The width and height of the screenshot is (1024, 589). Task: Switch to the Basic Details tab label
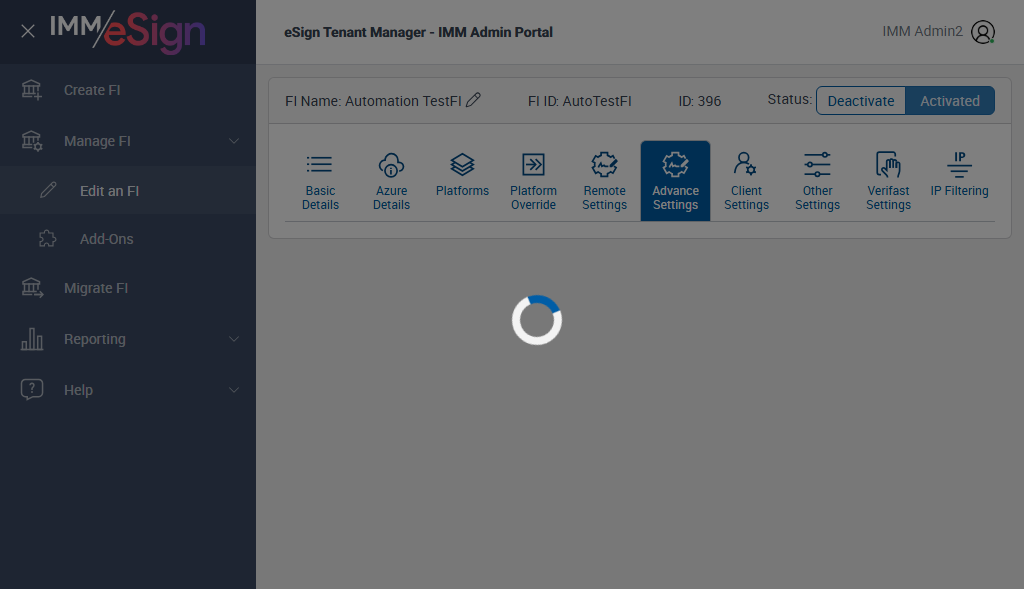320,198
